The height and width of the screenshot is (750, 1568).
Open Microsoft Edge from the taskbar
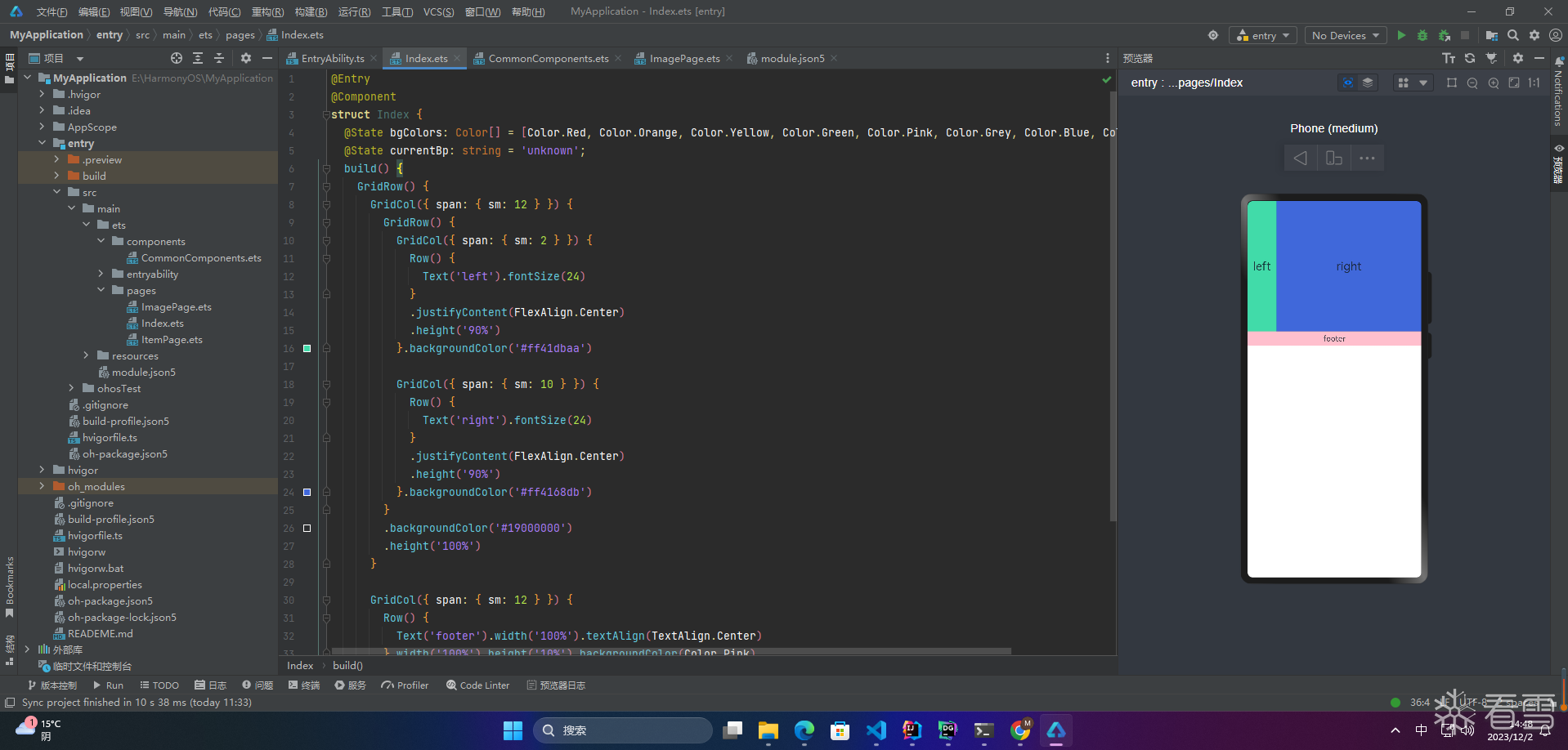(x=804, y=730)
